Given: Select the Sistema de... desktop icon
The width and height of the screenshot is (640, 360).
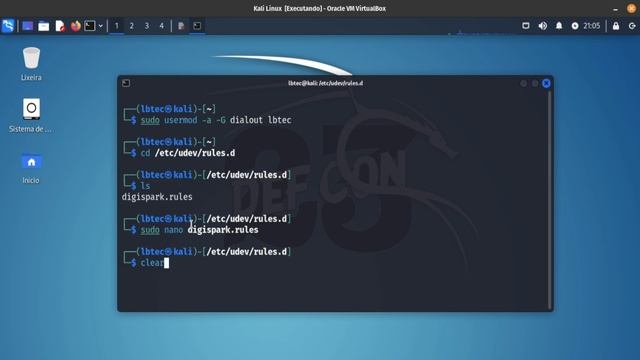Looking at the screenshot, I should tap(31, 115).
